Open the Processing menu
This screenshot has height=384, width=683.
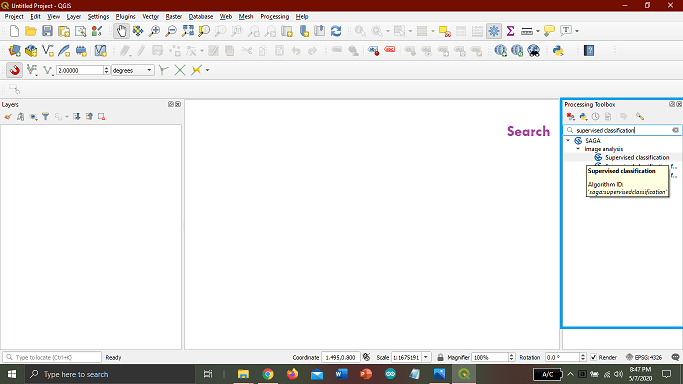[x=274, y=17]
